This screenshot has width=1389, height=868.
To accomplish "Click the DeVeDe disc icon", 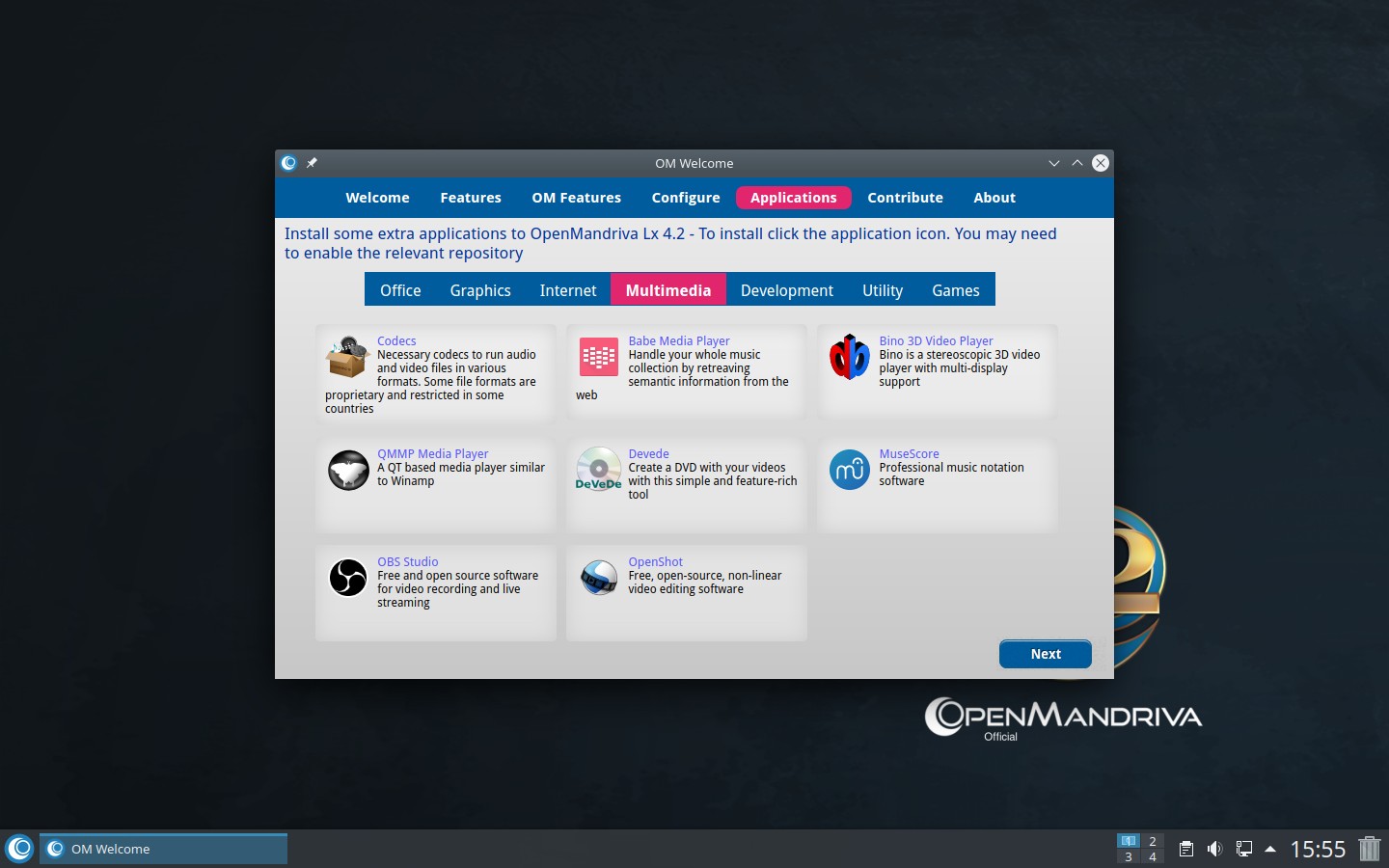I will [x=598, y=469].
